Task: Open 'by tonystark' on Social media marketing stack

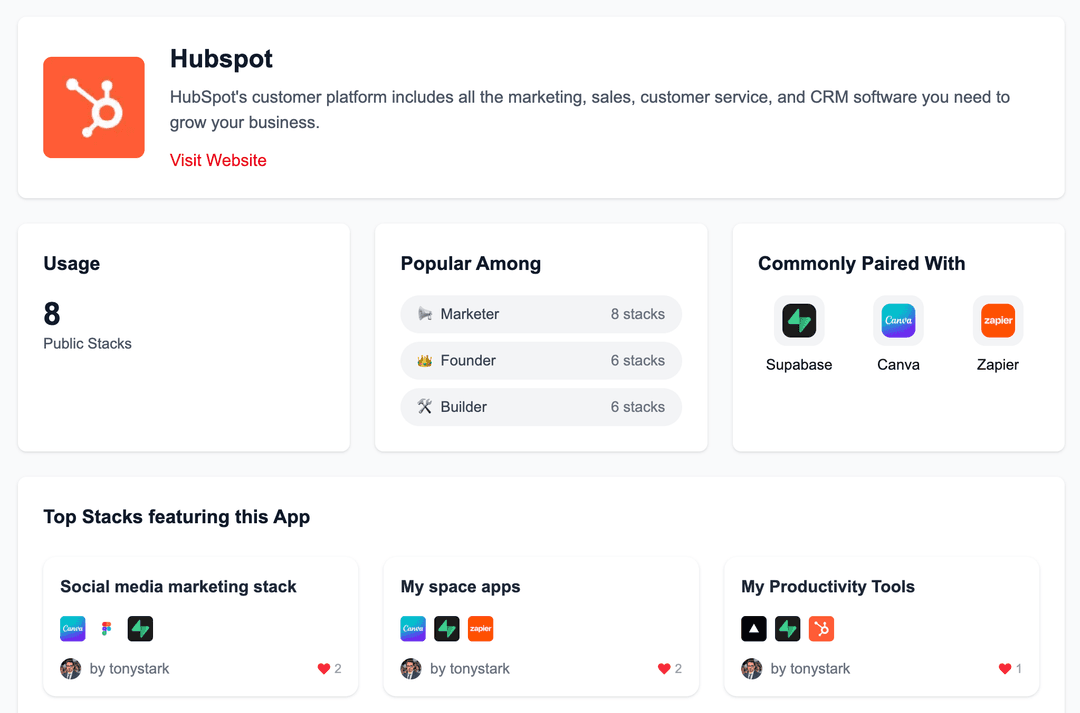Action: coord(129,668)
